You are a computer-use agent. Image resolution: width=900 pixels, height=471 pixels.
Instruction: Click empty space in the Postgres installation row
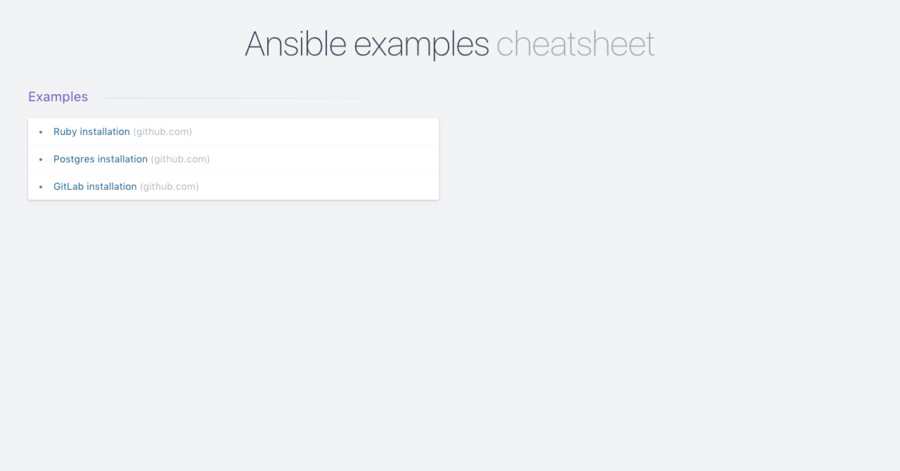(x=320, y=159)
